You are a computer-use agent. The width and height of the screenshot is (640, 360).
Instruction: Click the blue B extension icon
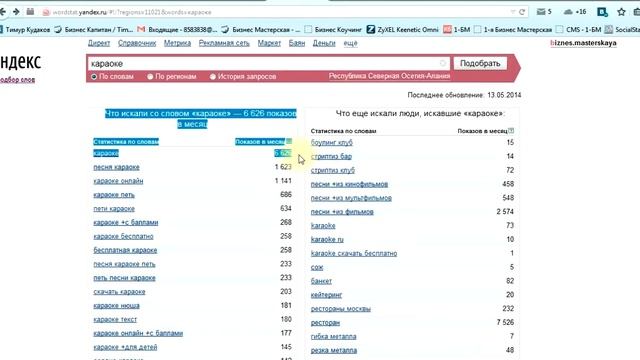tap(602, 12)
